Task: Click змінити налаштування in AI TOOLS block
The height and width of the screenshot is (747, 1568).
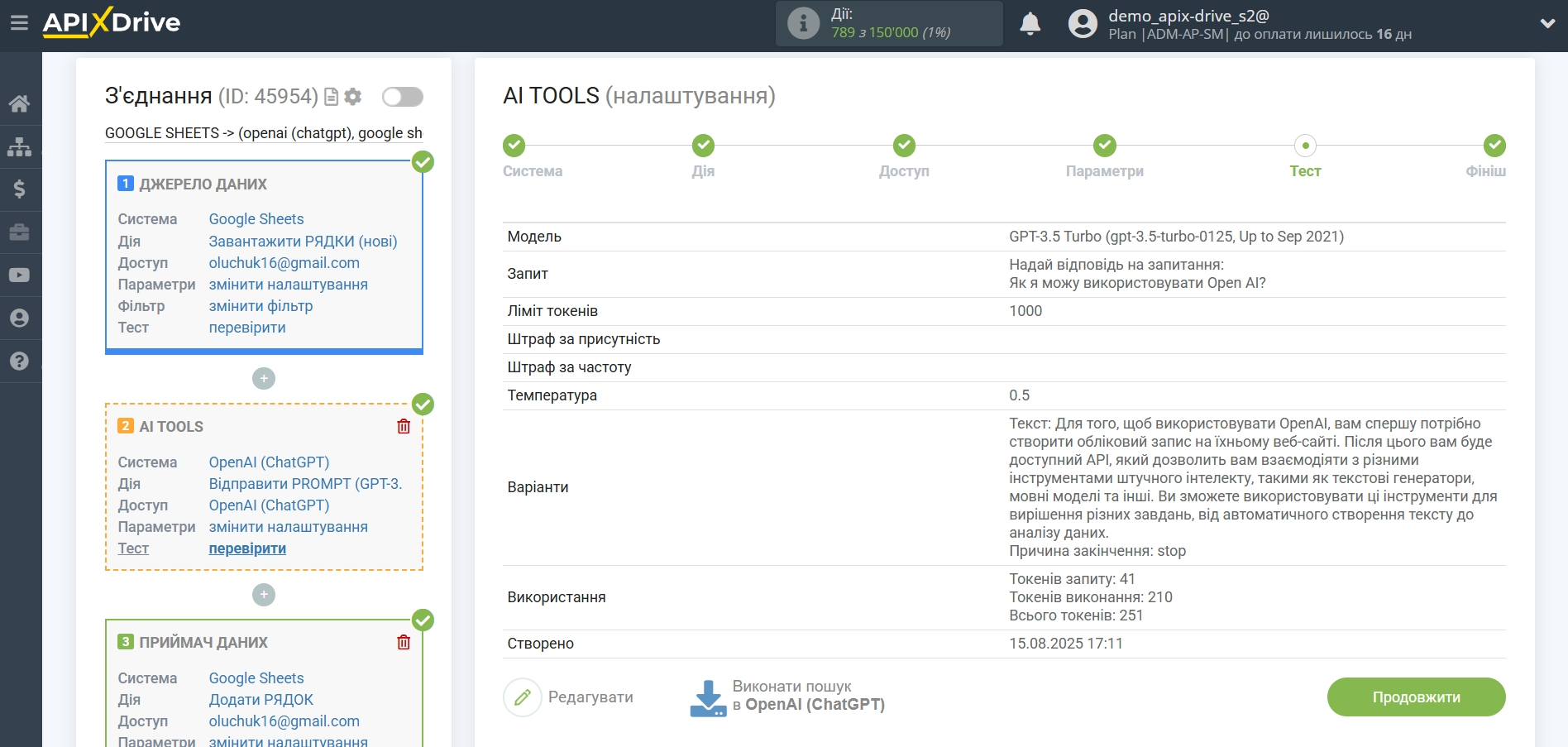Action: (x=288, y=527)
